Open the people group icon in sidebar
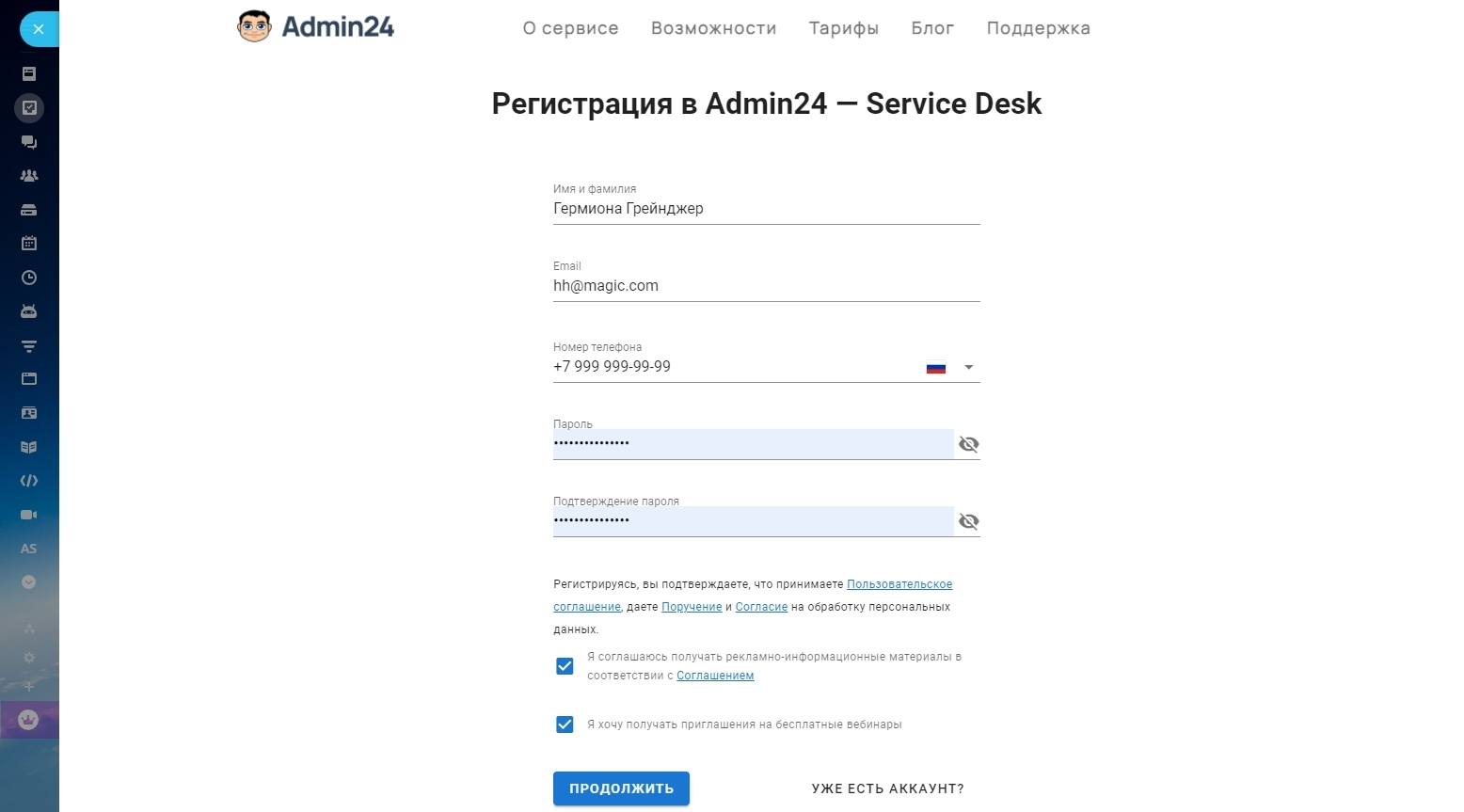 click(29, 176)
